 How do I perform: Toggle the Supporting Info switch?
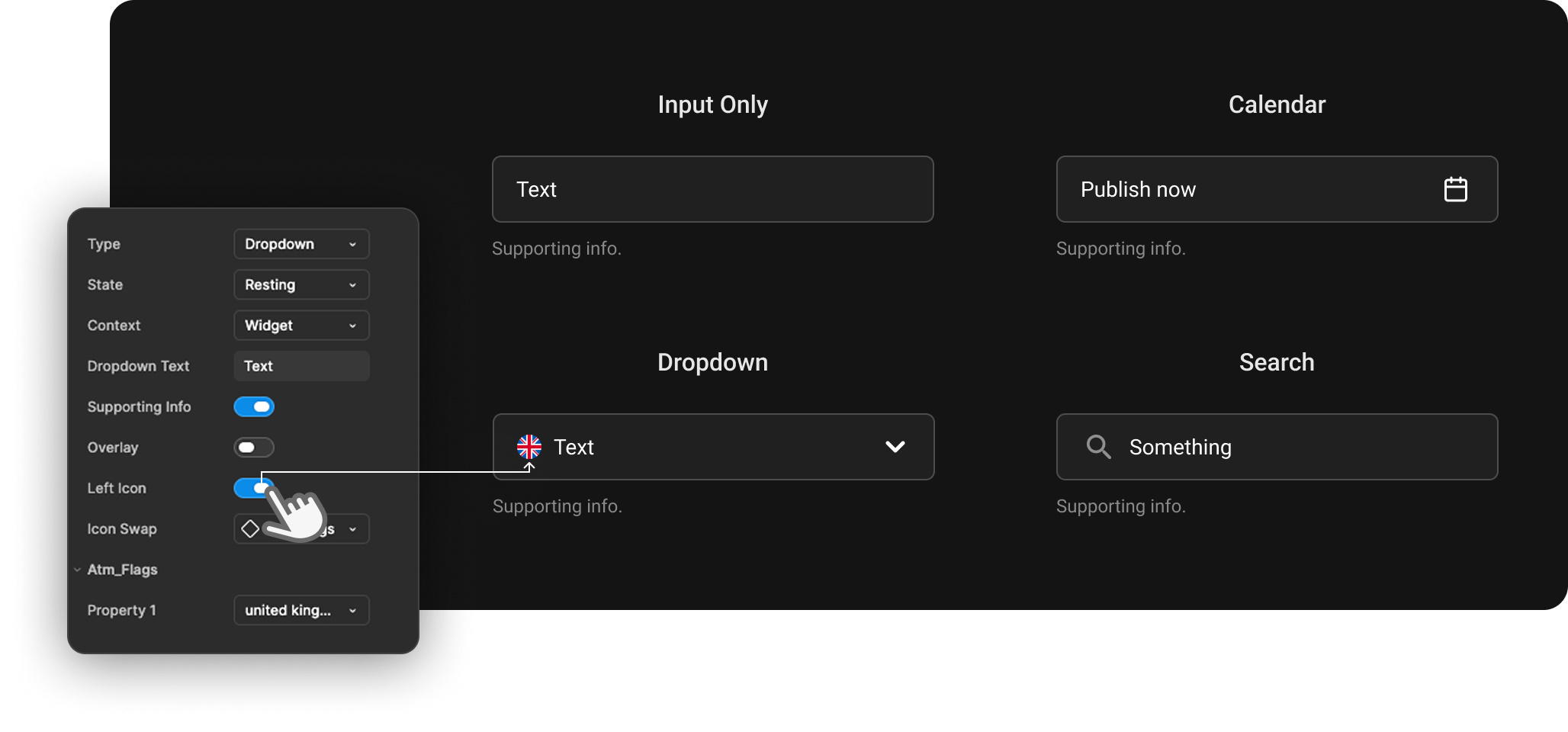pyautogui.click(x=254, y=406)
